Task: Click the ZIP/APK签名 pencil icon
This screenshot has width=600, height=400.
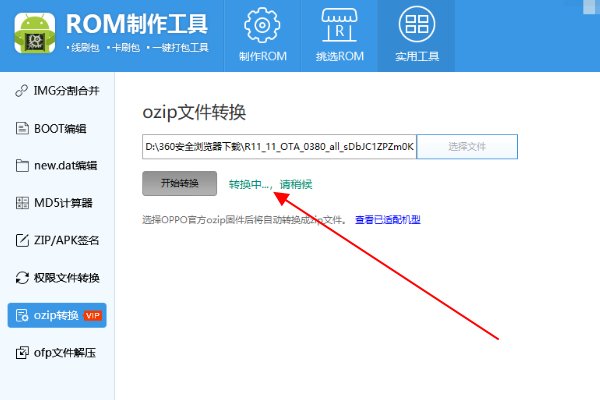Action: [22, 240]
